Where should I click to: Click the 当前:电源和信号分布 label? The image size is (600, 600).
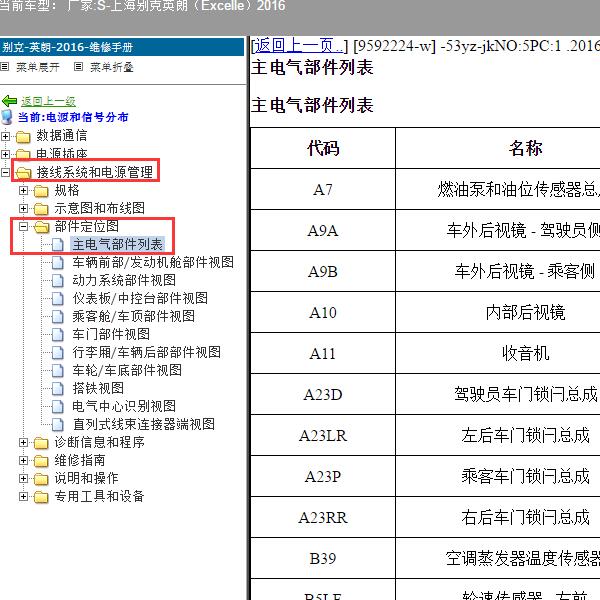[x=73, y=117]
